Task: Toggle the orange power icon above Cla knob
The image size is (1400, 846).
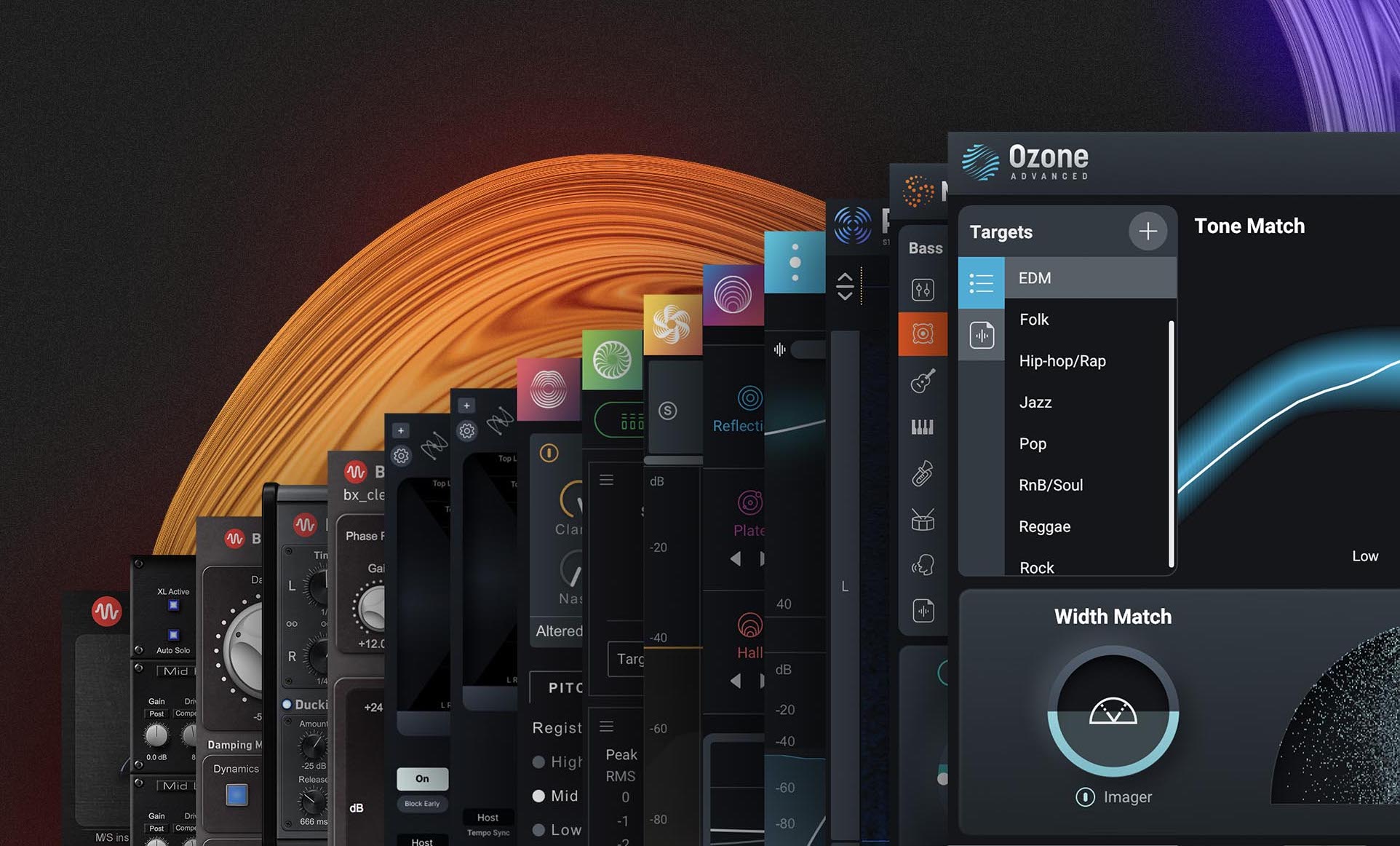Action: tap(549, 454)
